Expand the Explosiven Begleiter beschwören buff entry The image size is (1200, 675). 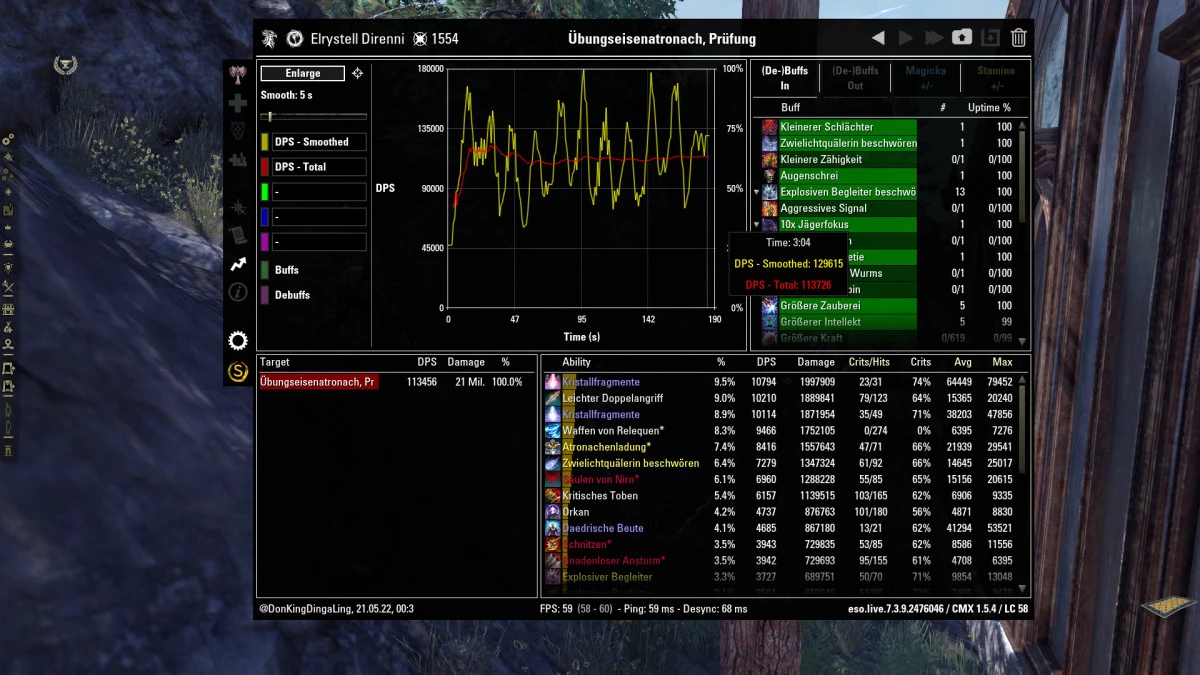click(757, 191)
